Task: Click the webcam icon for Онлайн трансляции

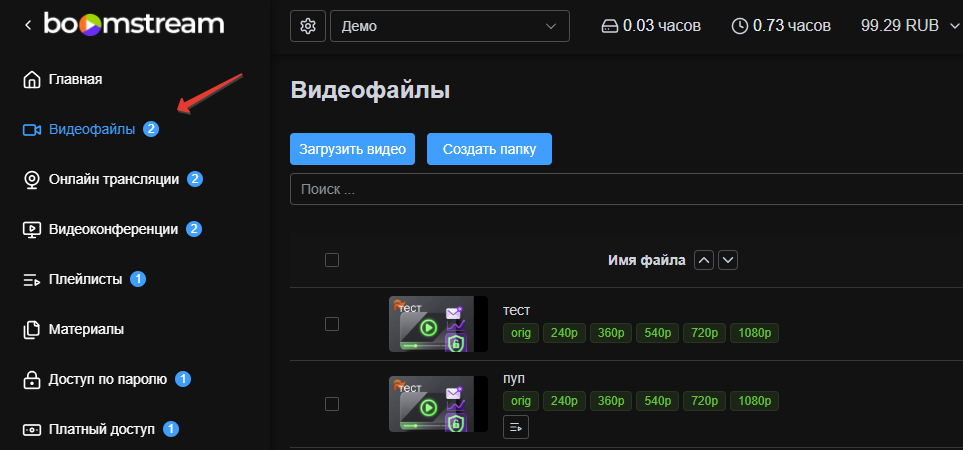Action: click(31, 180)
